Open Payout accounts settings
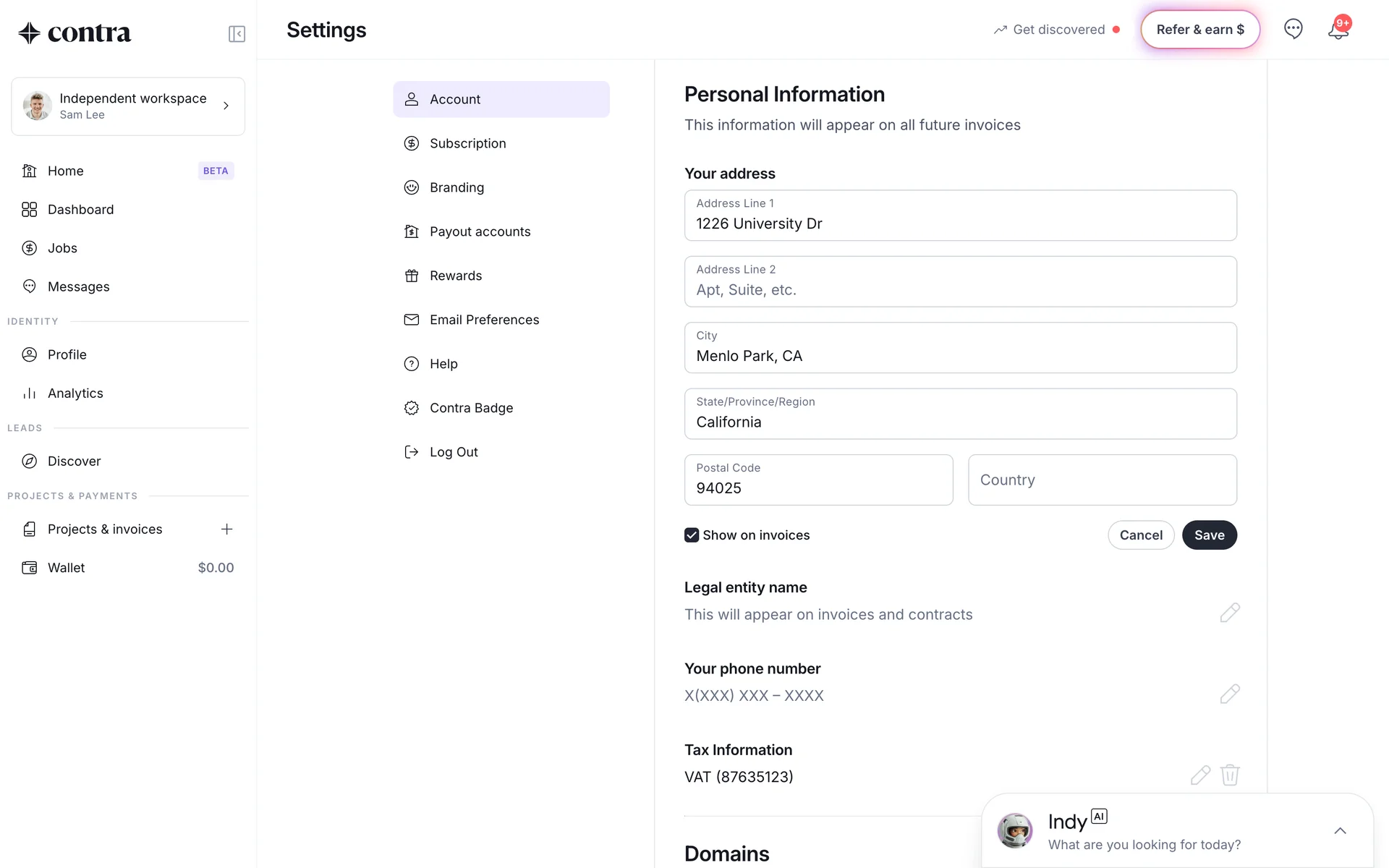This screenshot has height=868, width=1389. coord(480,231)
